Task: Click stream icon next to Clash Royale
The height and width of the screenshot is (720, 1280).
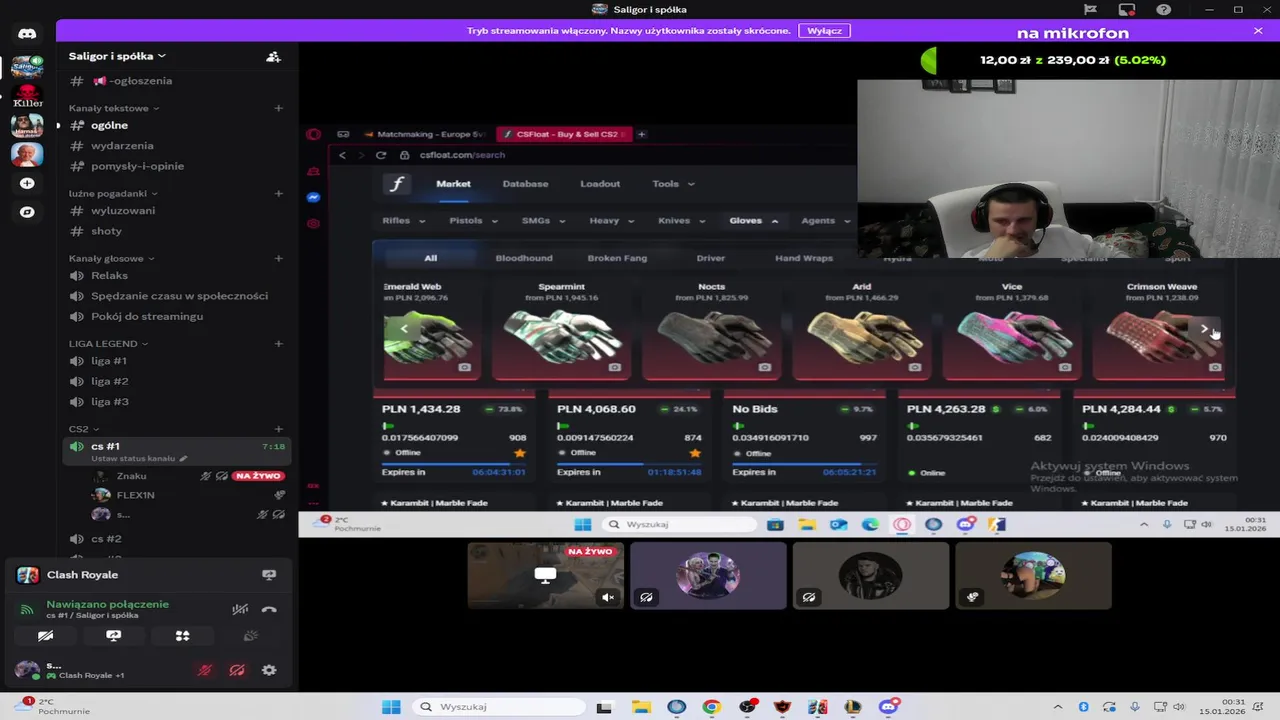Action: pyautogui.click(x=269, y=575)
